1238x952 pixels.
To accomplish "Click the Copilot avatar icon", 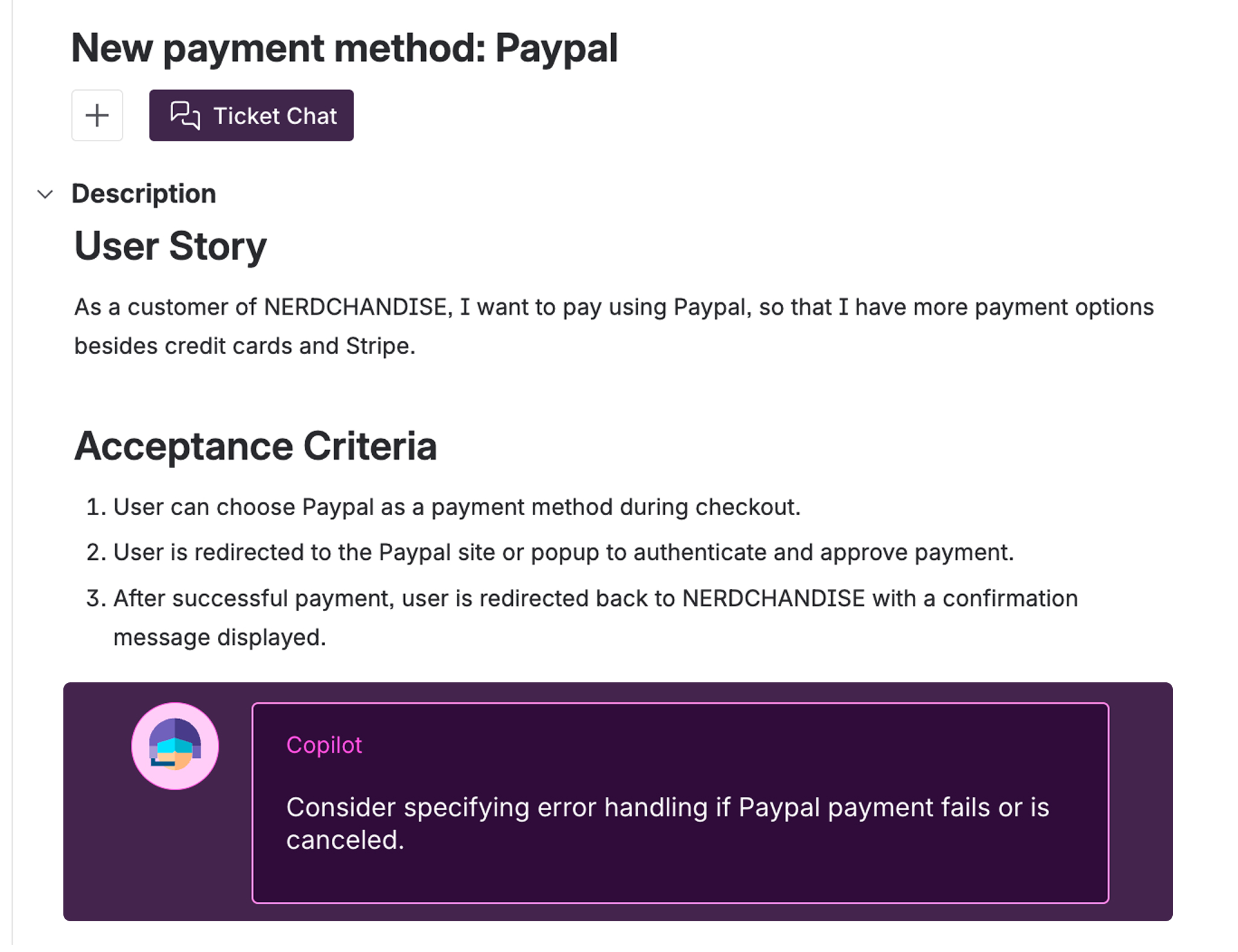I will [175, 746].
